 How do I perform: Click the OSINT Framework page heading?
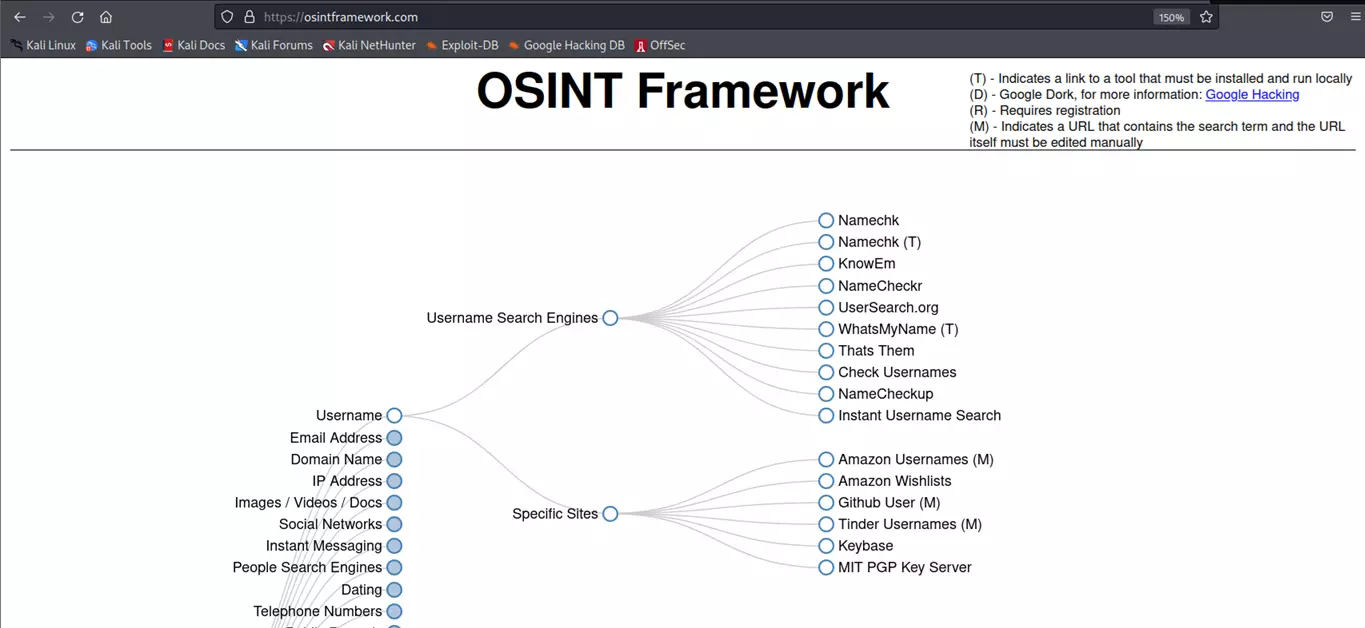pyautogui.click(x=682, y=91)
